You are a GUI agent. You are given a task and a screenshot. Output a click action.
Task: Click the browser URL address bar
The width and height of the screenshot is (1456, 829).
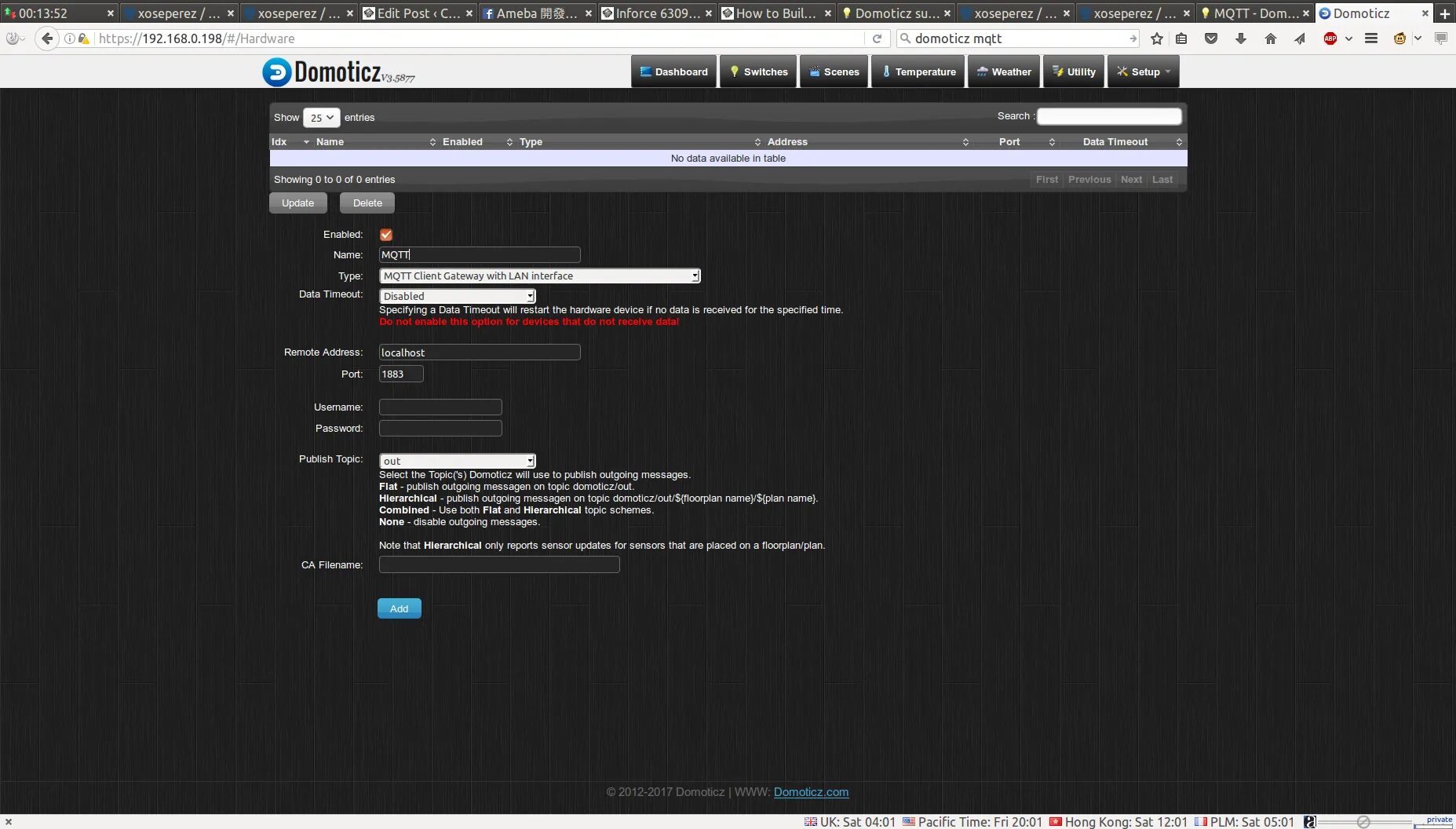tap(479, 38)
